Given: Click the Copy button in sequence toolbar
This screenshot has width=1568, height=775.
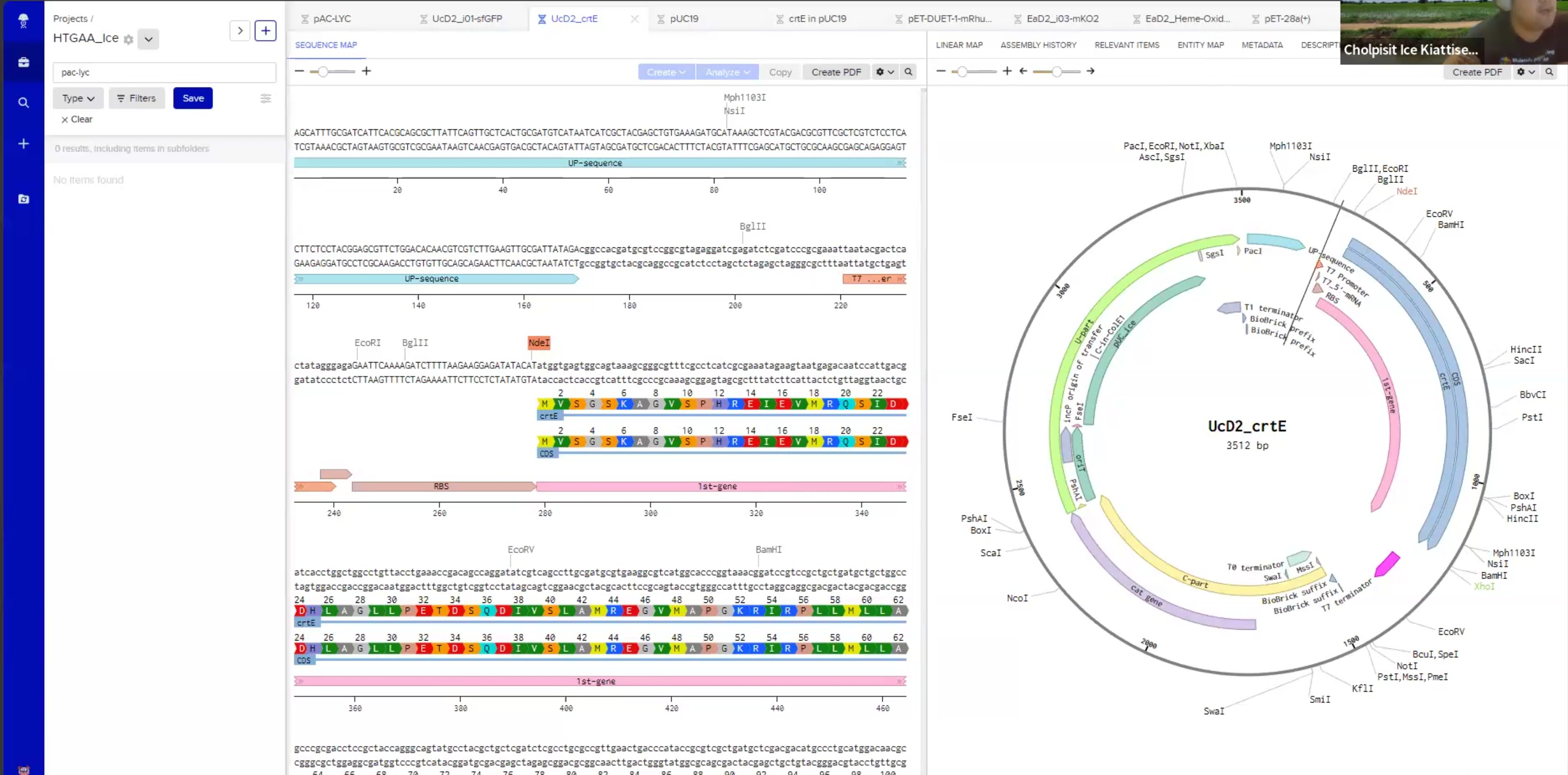Looking at the screenshot, I should (x=780, y=72).
